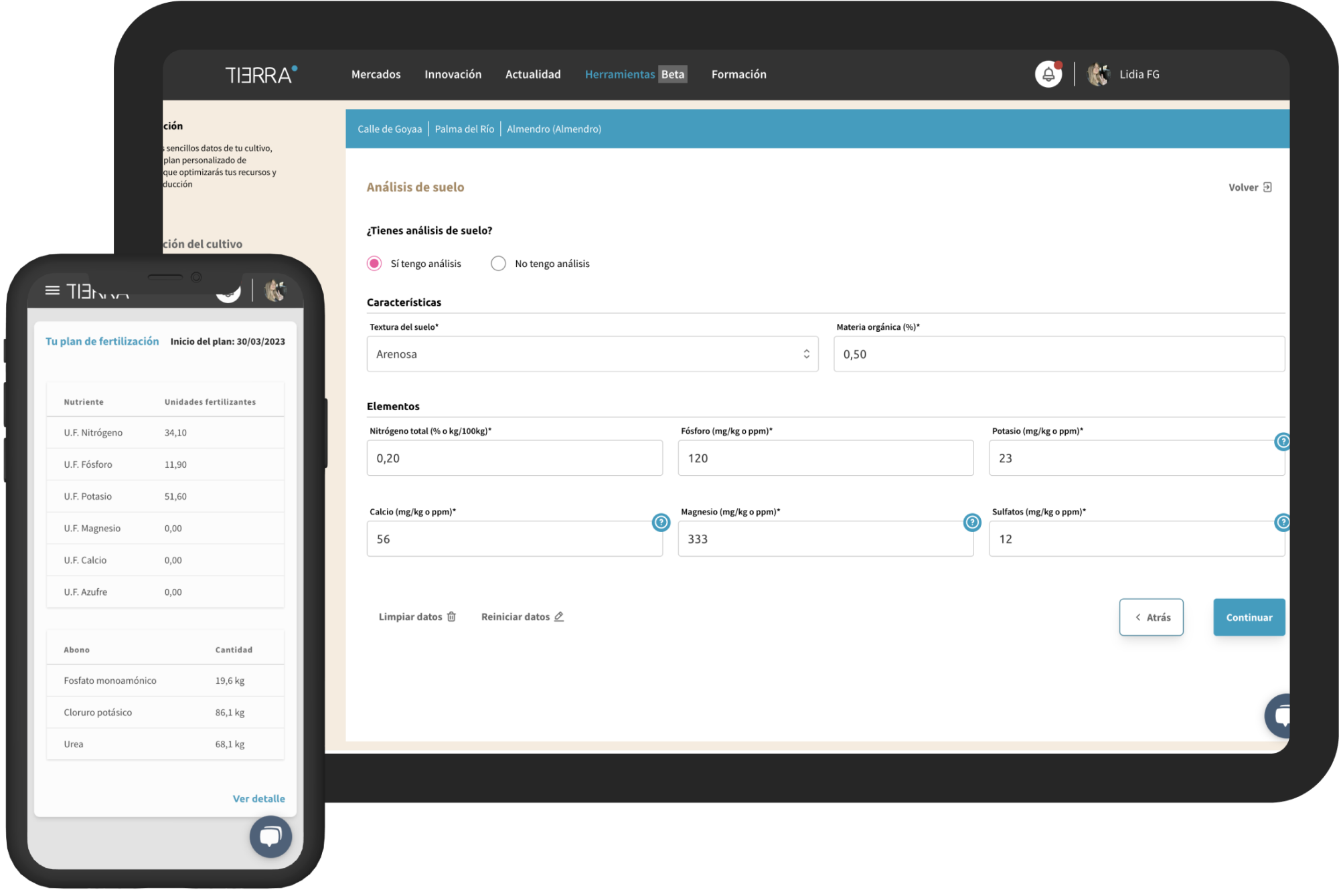Click Sulfatos input field showing 12

(1137, 539)
